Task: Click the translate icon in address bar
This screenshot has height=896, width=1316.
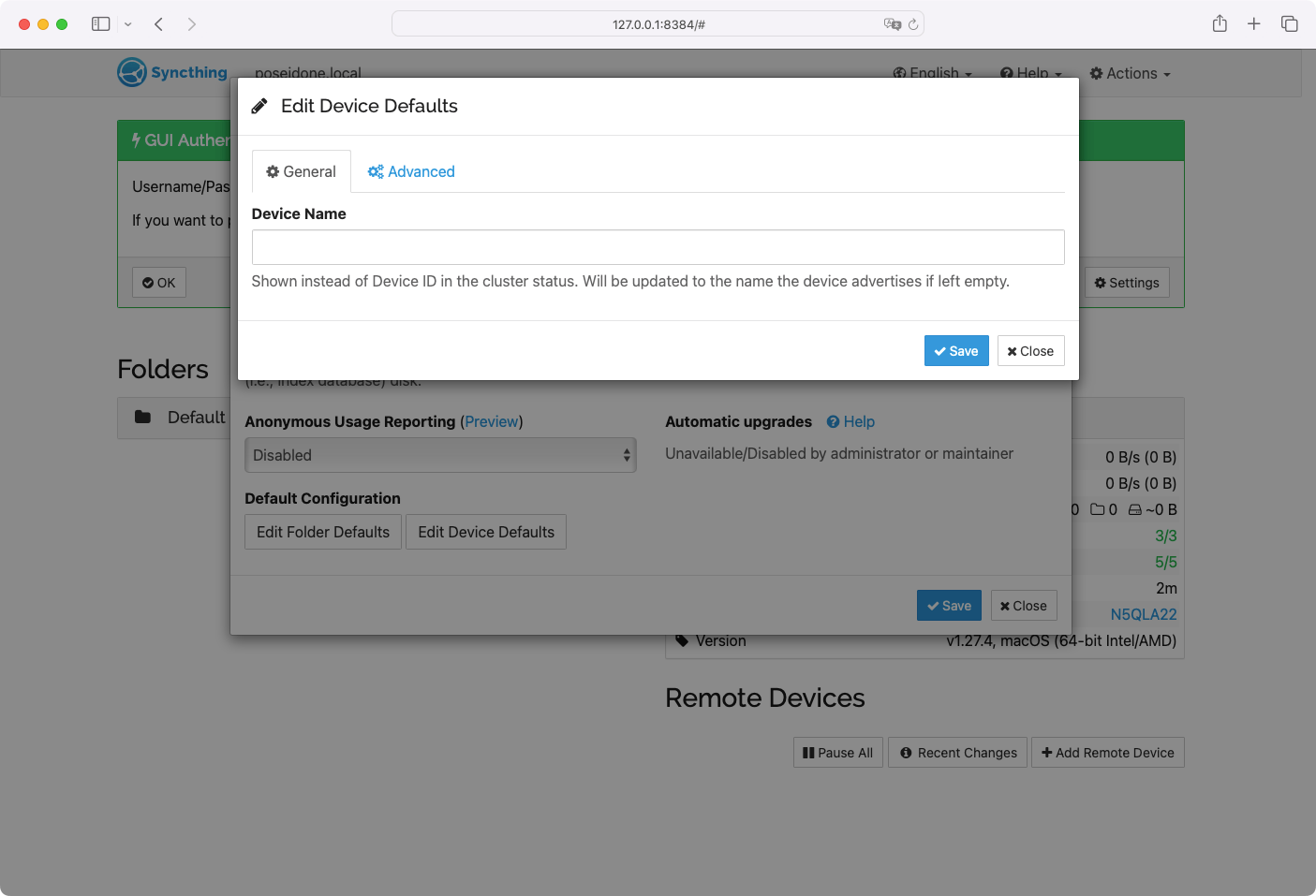Action: coord(892,24)
